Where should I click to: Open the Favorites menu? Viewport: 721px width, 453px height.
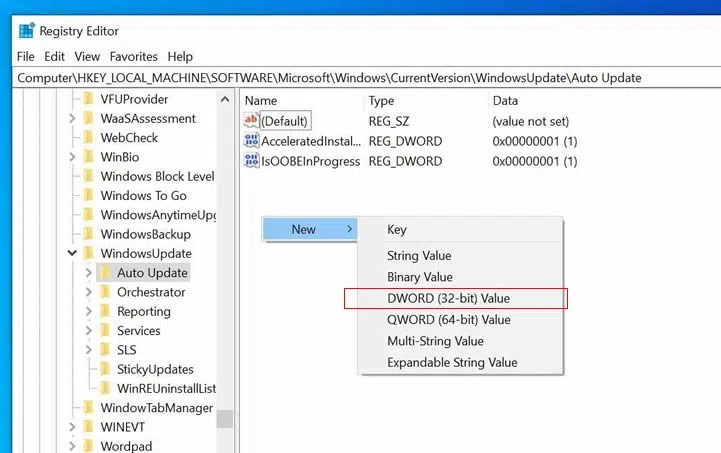pos(134,57)
